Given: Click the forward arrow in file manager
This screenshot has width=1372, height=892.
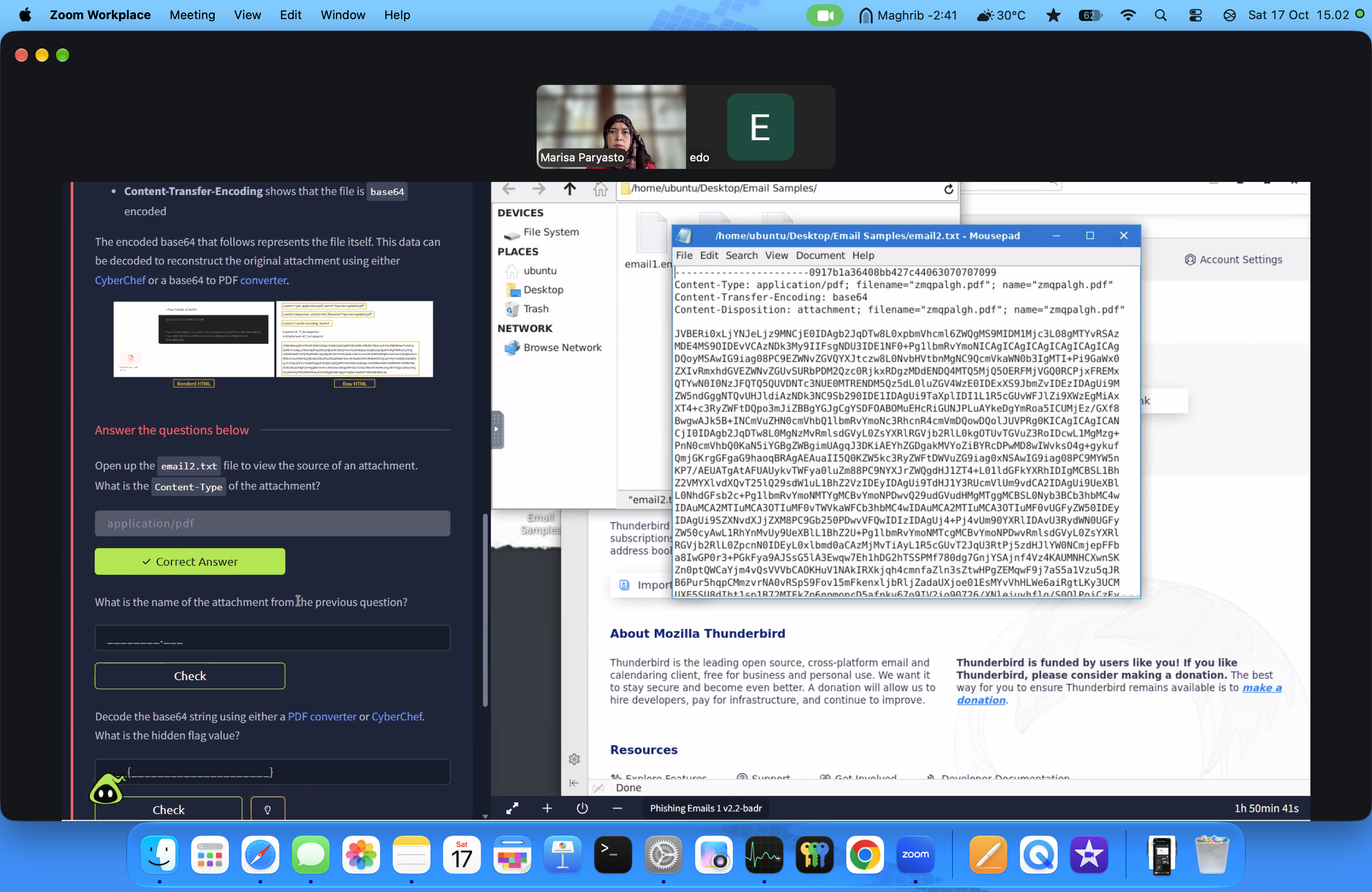Looking at the screenshot, I should 539,189.
